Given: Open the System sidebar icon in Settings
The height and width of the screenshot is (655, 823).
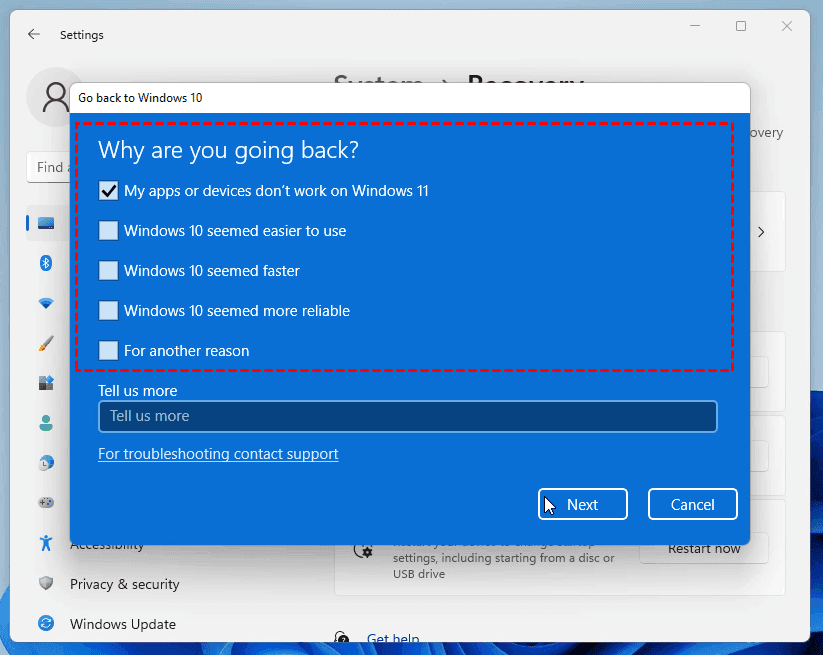Looking at the screenshot, I should (x=46, y=223).
